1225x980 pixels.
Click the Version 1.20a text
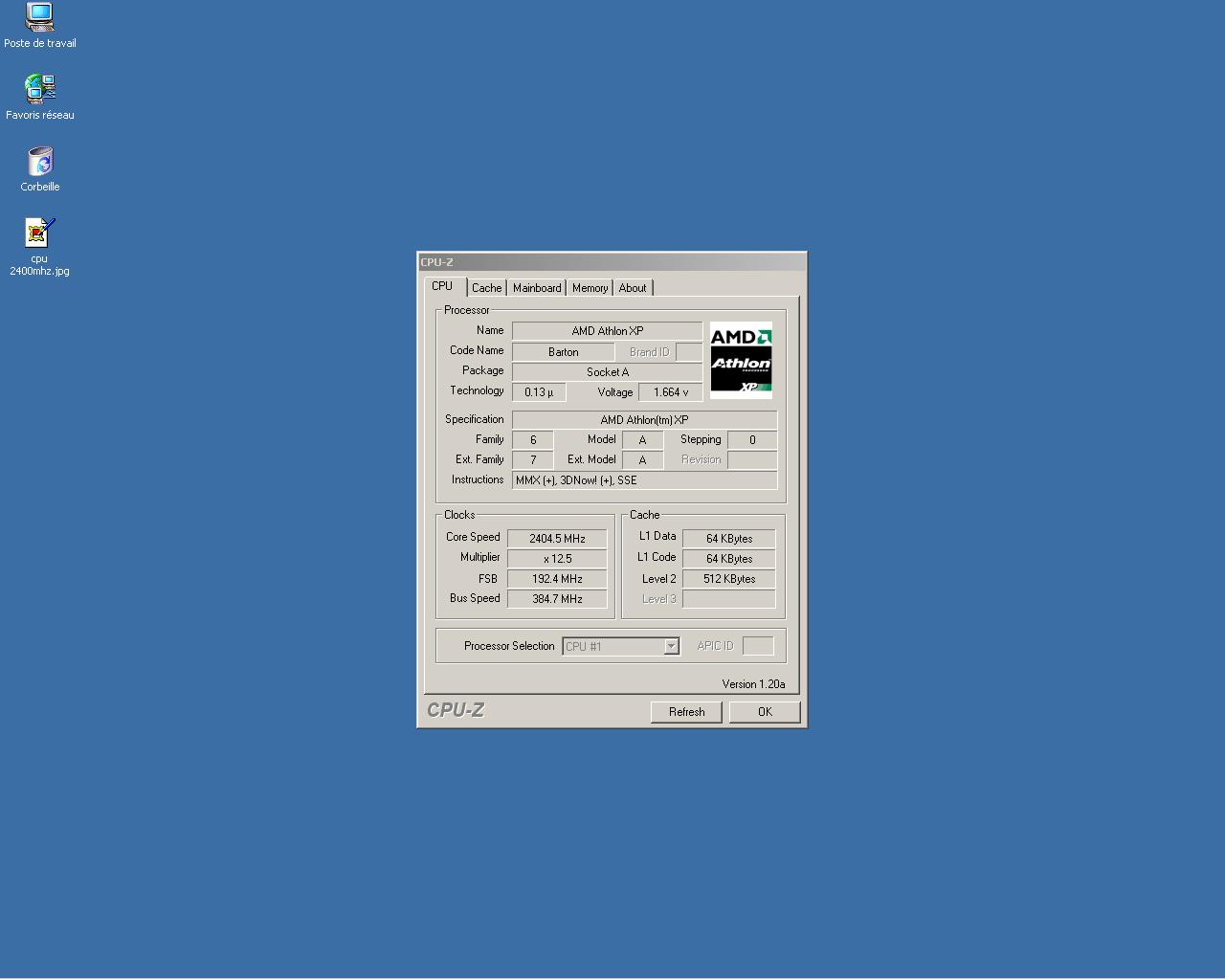(x=753, y=684)
